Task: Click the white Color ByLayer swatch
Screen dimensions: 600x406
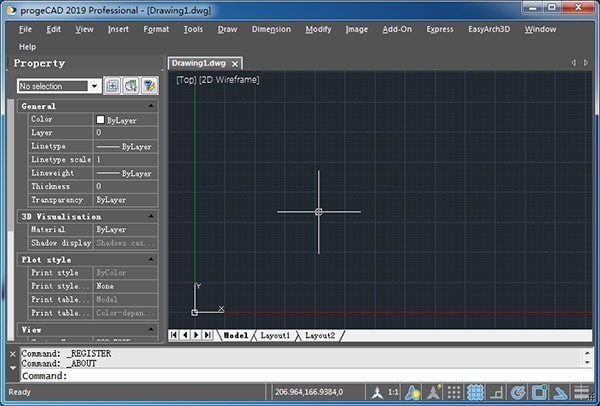Action: (x=100, y=120)
